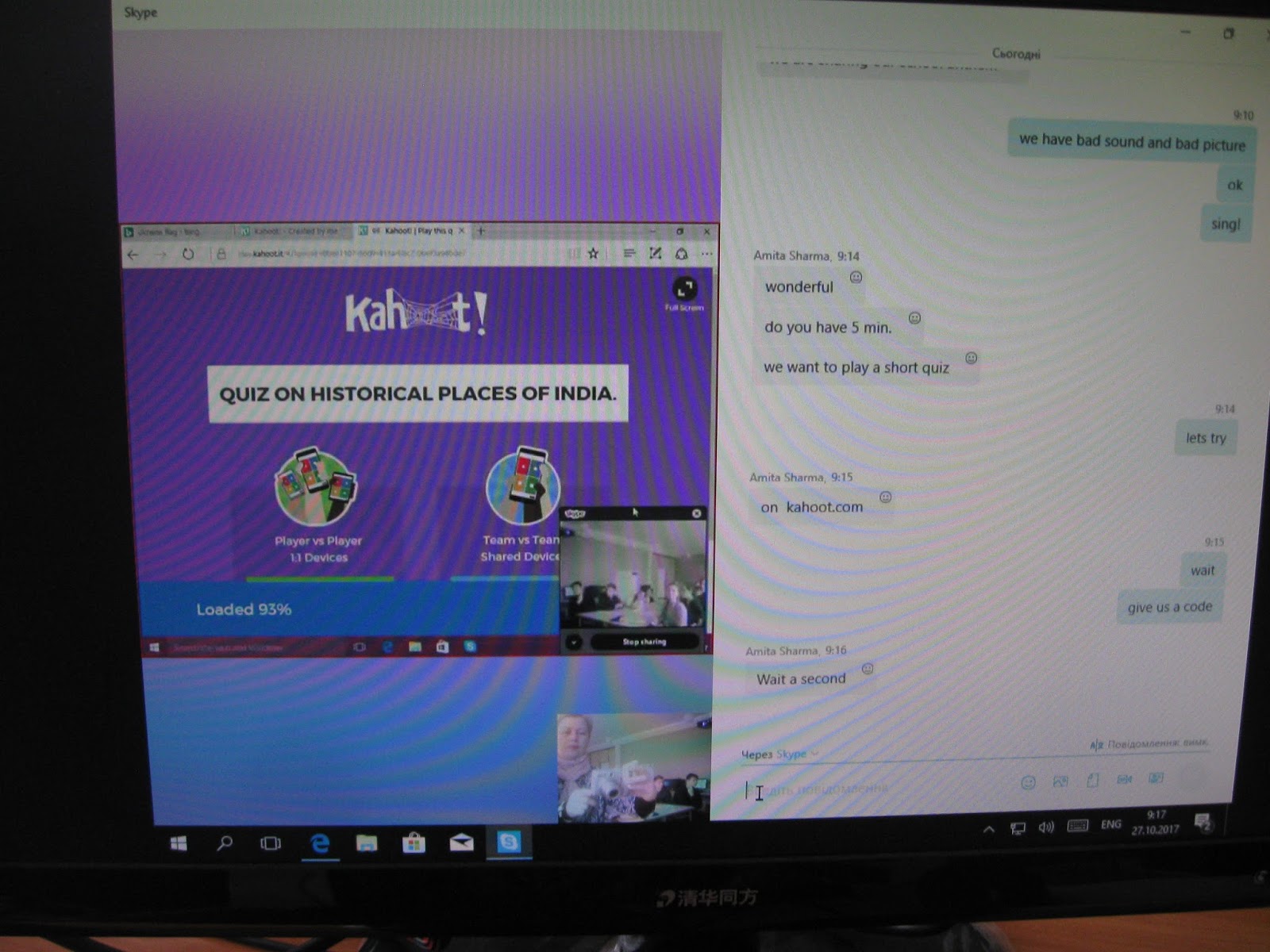Open Mail app from the taskbar
The height and width of the screenshot is (952, 1270).
pyautogui.click(x=461, y=842)
